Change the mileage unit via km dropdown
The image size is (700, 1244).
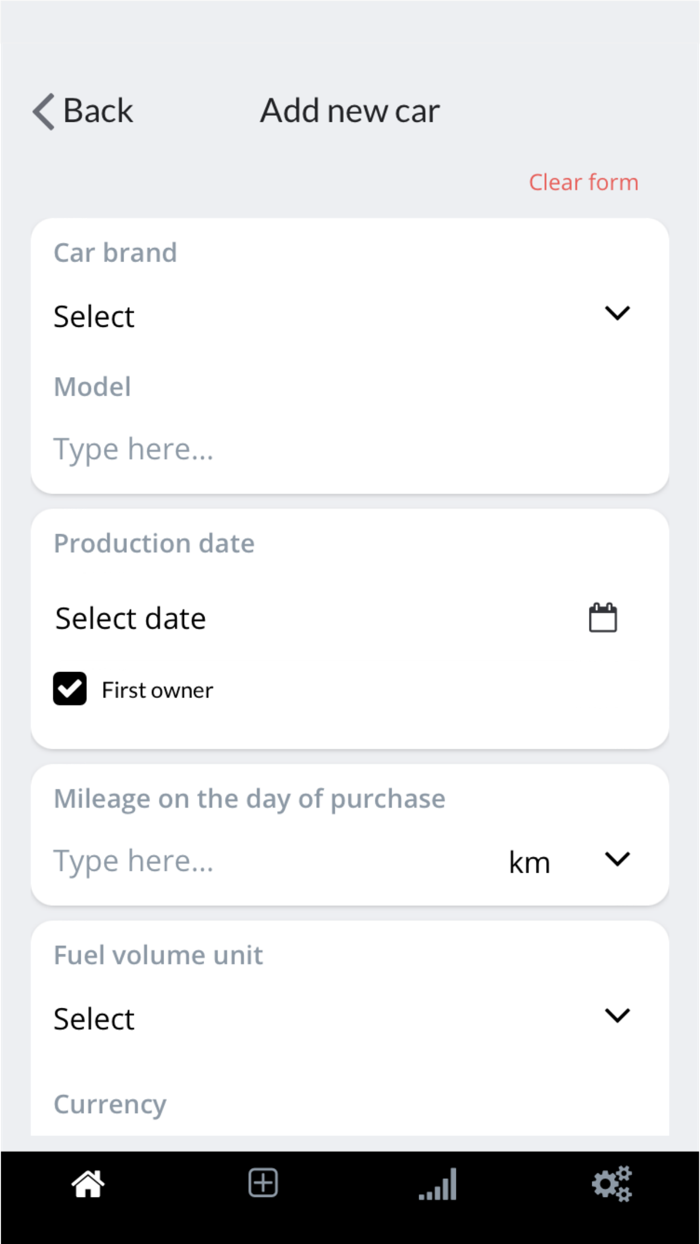click(x=617, y=859)
